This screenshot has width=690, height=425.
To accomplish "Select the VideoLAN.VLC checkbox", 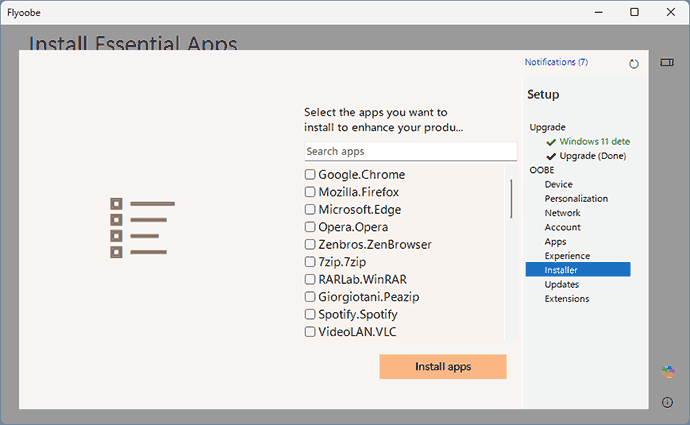I will (x=310, y=332).
